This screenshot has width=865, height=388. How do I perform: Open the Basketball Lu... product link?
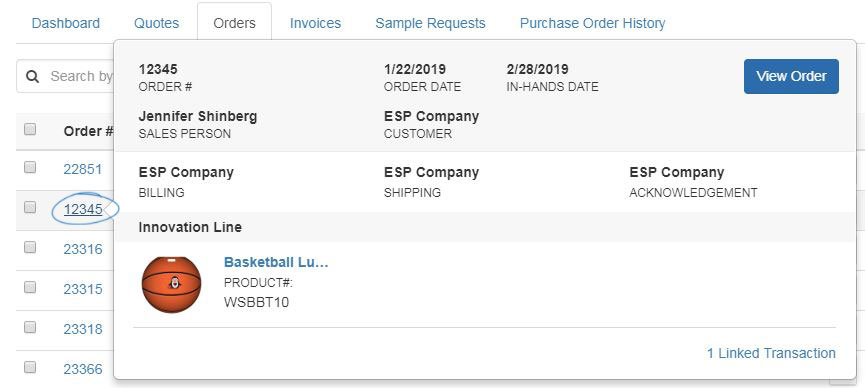276,262
